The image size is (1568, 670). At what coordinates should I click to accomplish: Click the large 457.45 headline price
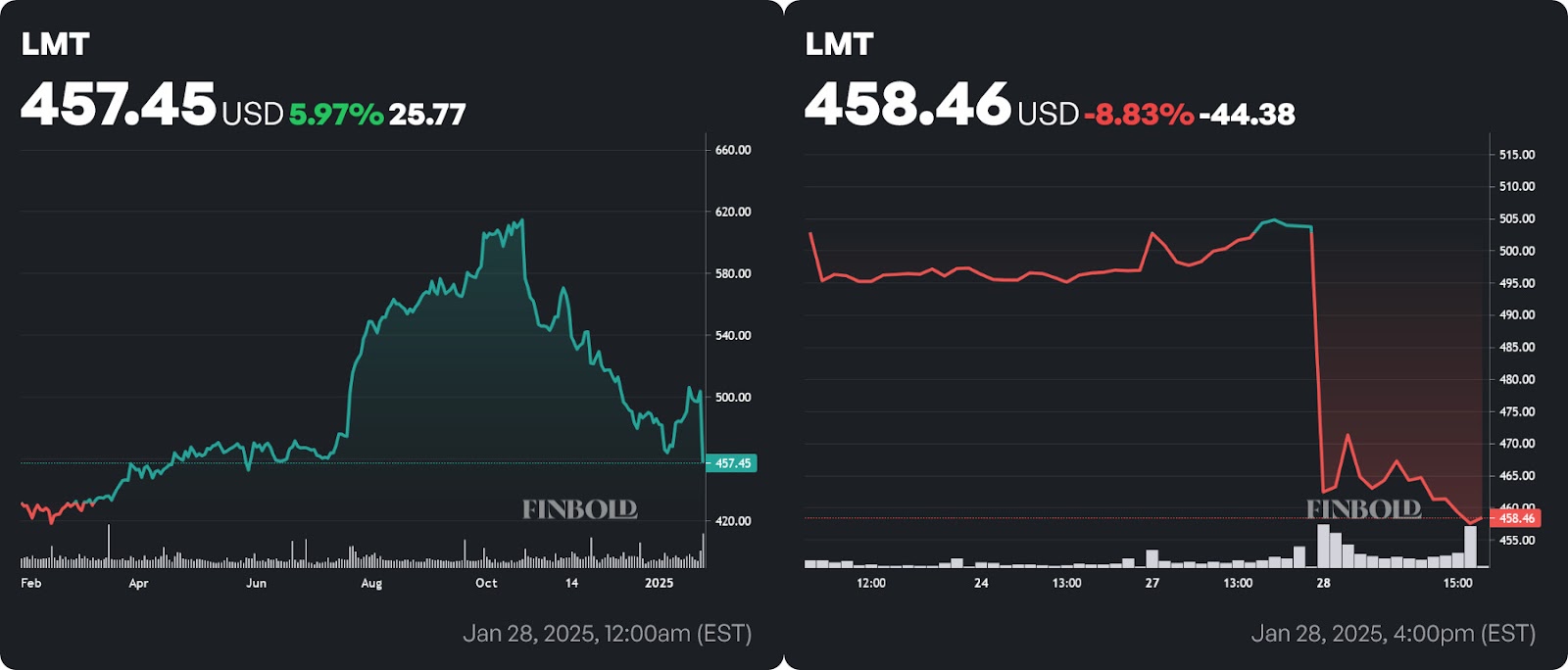(x=119, y=104)
